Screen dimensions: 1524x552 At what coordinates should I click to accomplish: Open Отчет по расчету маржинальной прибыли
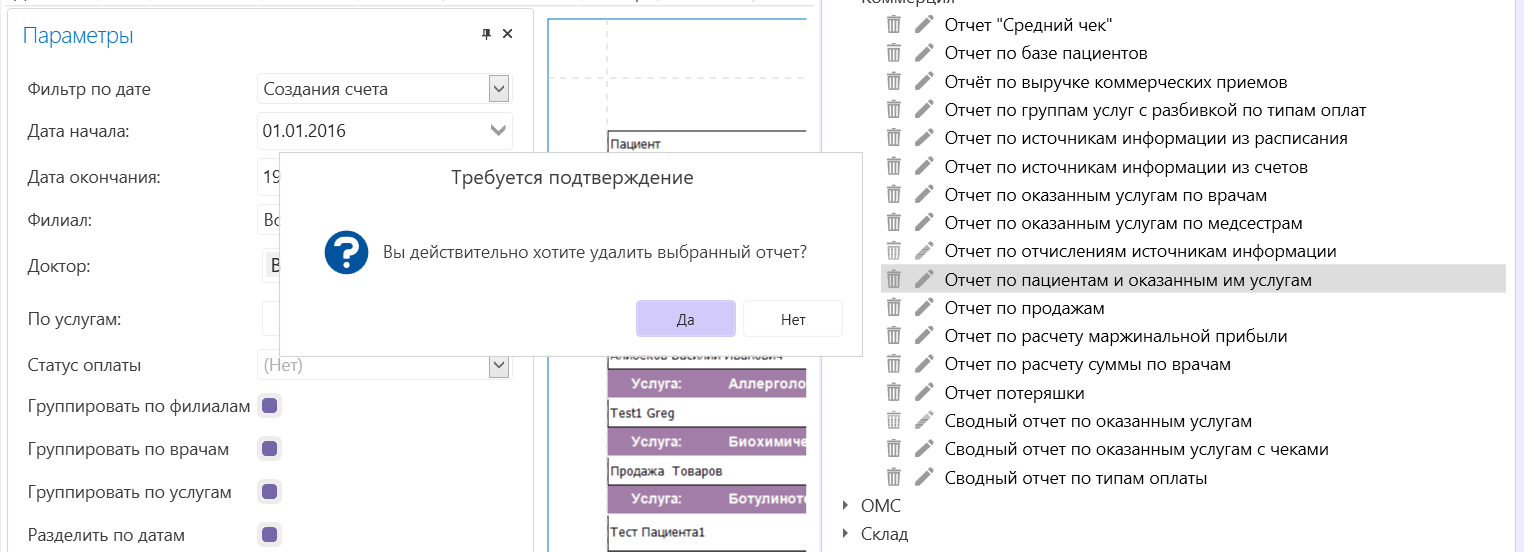click(1116, 336)
